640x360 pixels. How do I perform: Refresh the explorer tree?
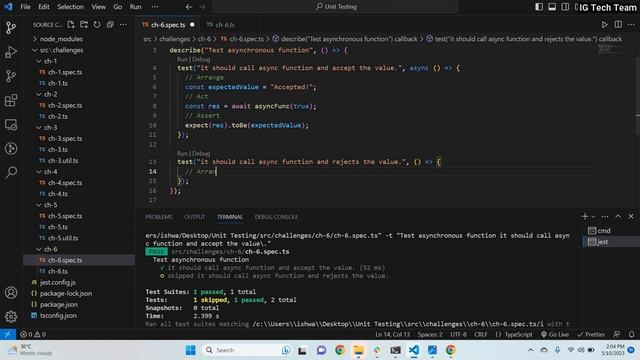pos(97,24)
